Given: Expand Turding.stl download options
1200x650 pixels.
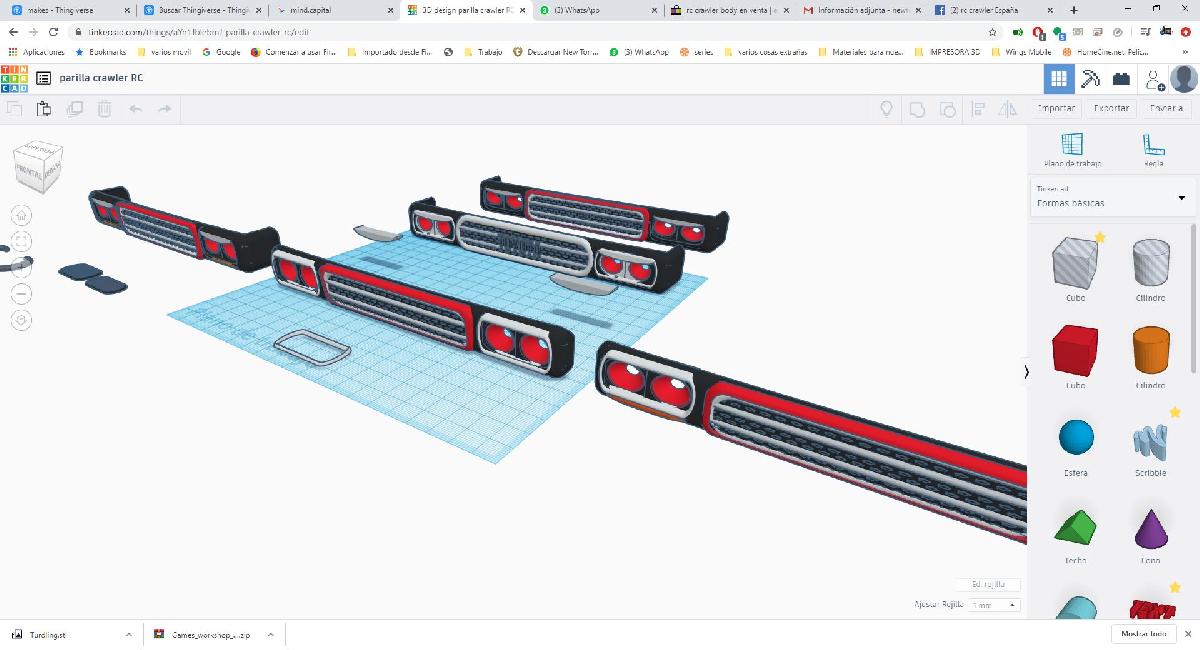Looking at the screenshot, I should 128,634.
